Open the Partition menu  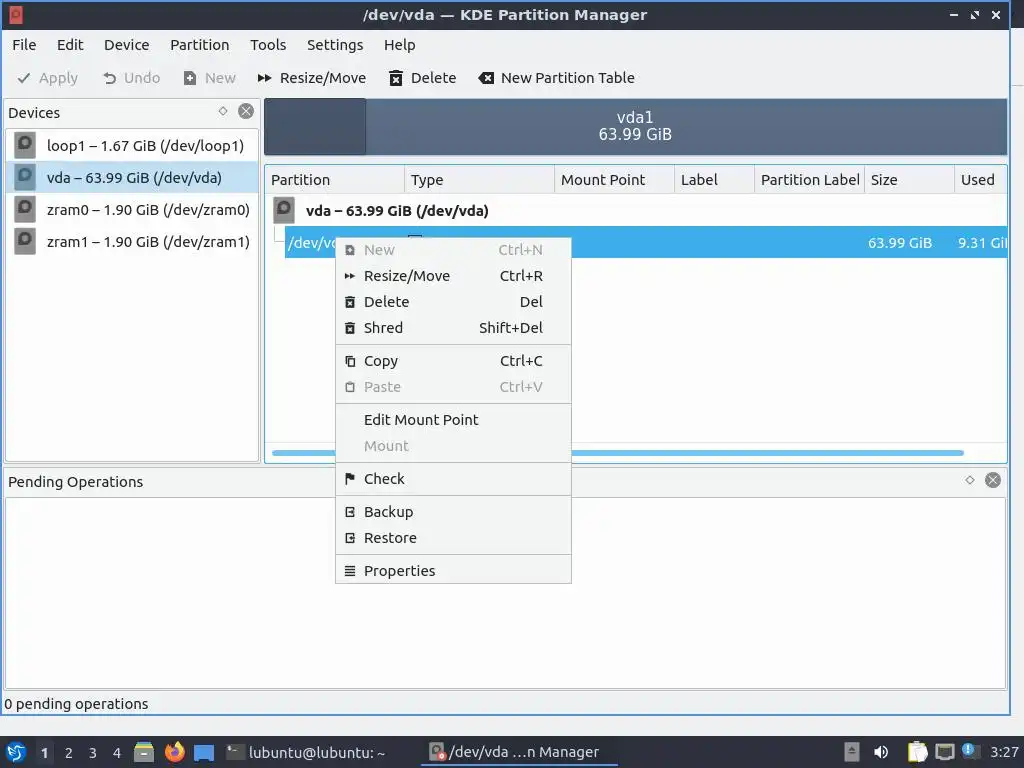tap(200, 44)
